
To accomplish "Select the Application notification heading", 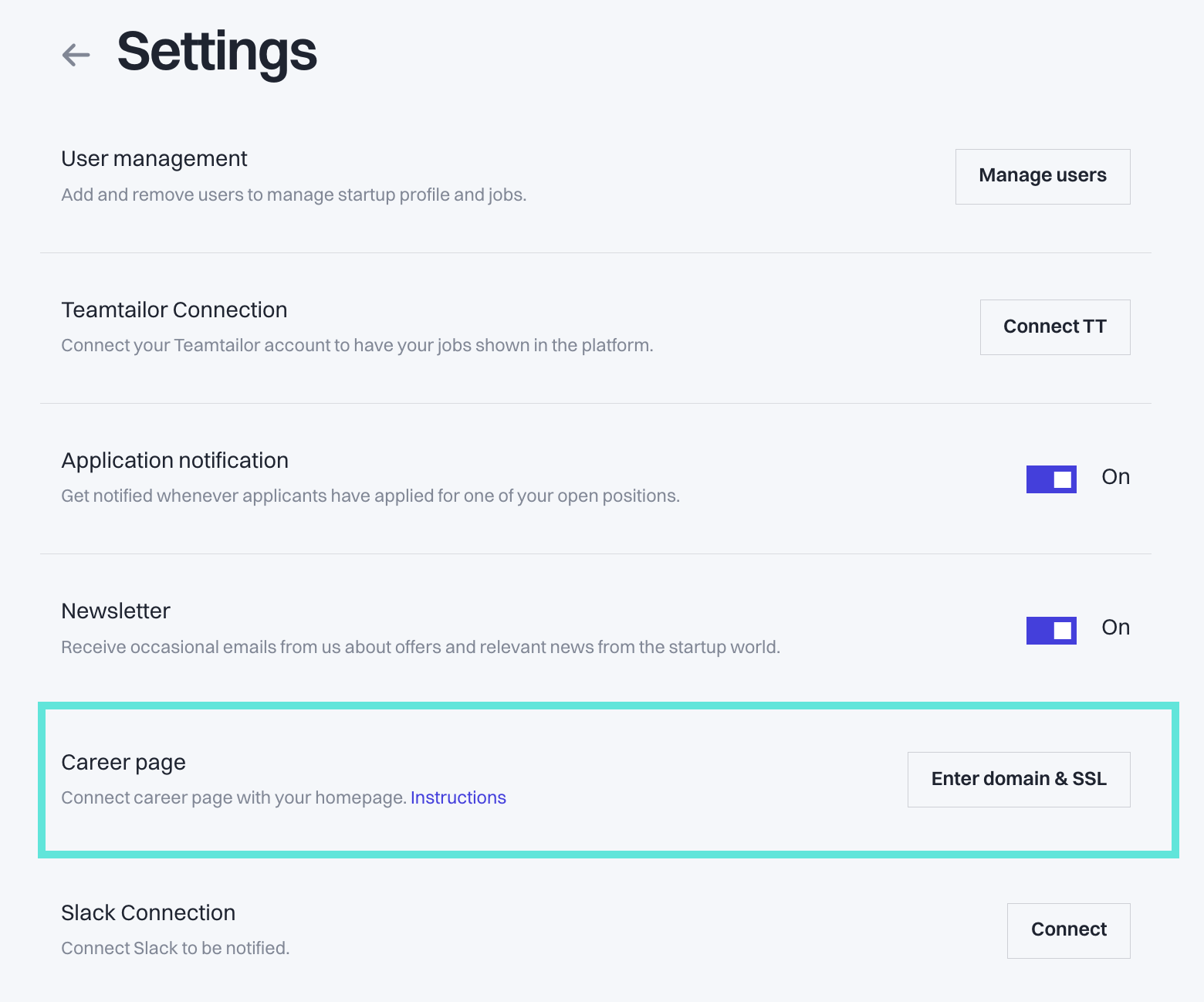I will [x=174, y=460].
